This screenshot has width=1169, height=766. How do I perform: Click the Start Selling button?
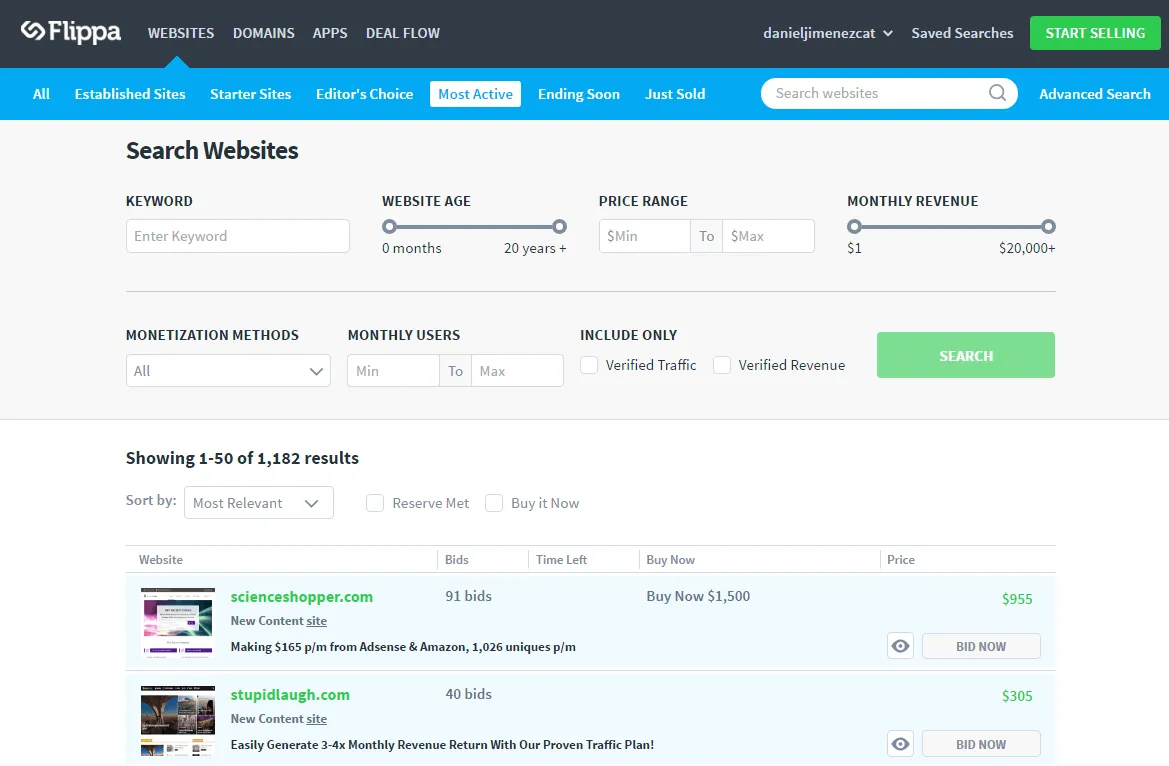(1094, 33)
